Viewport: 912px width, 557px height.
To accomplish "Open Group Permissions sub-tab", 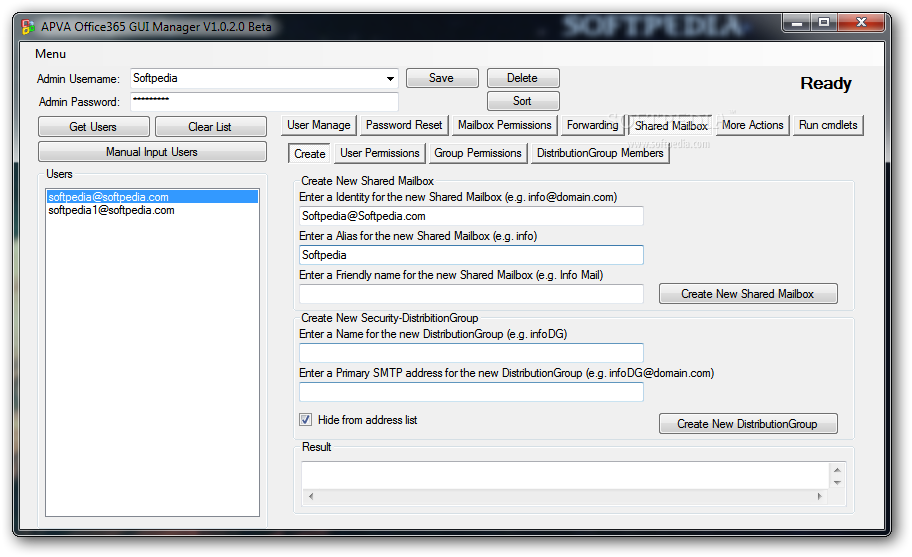I will pos(478,153).
